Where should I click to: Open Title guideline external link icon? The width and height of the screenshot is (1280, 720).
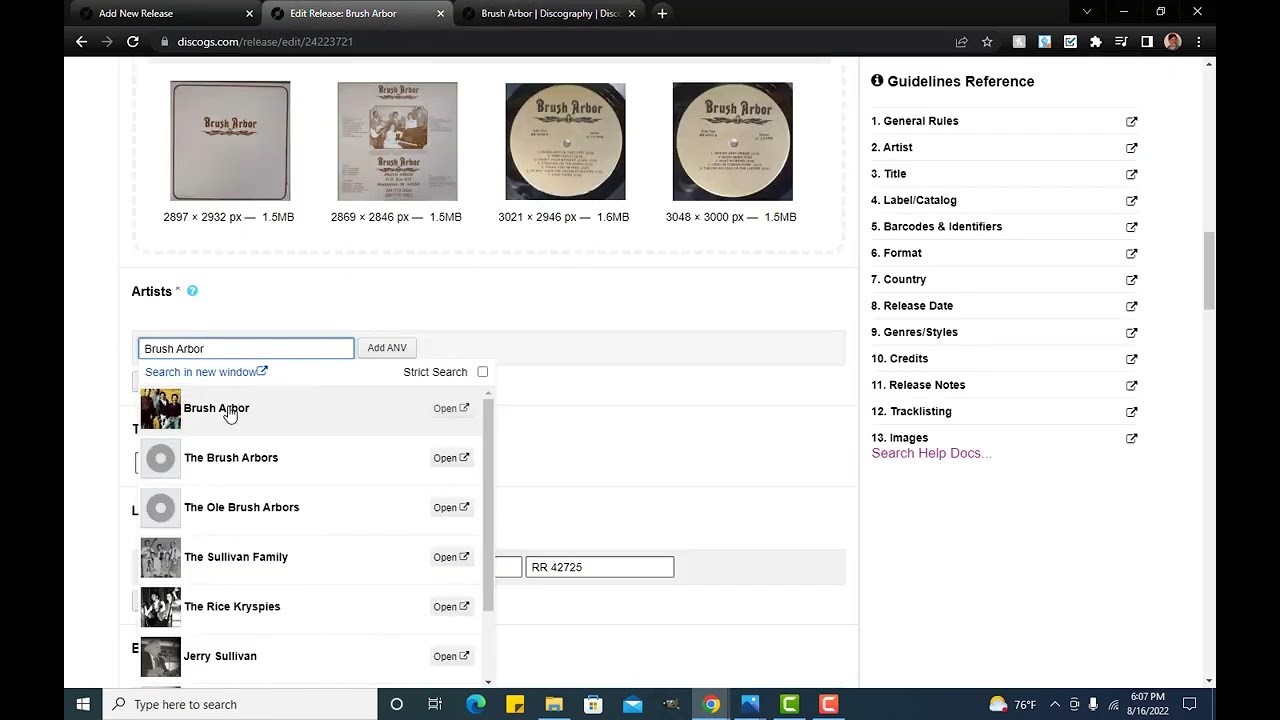click(1131, 174)
